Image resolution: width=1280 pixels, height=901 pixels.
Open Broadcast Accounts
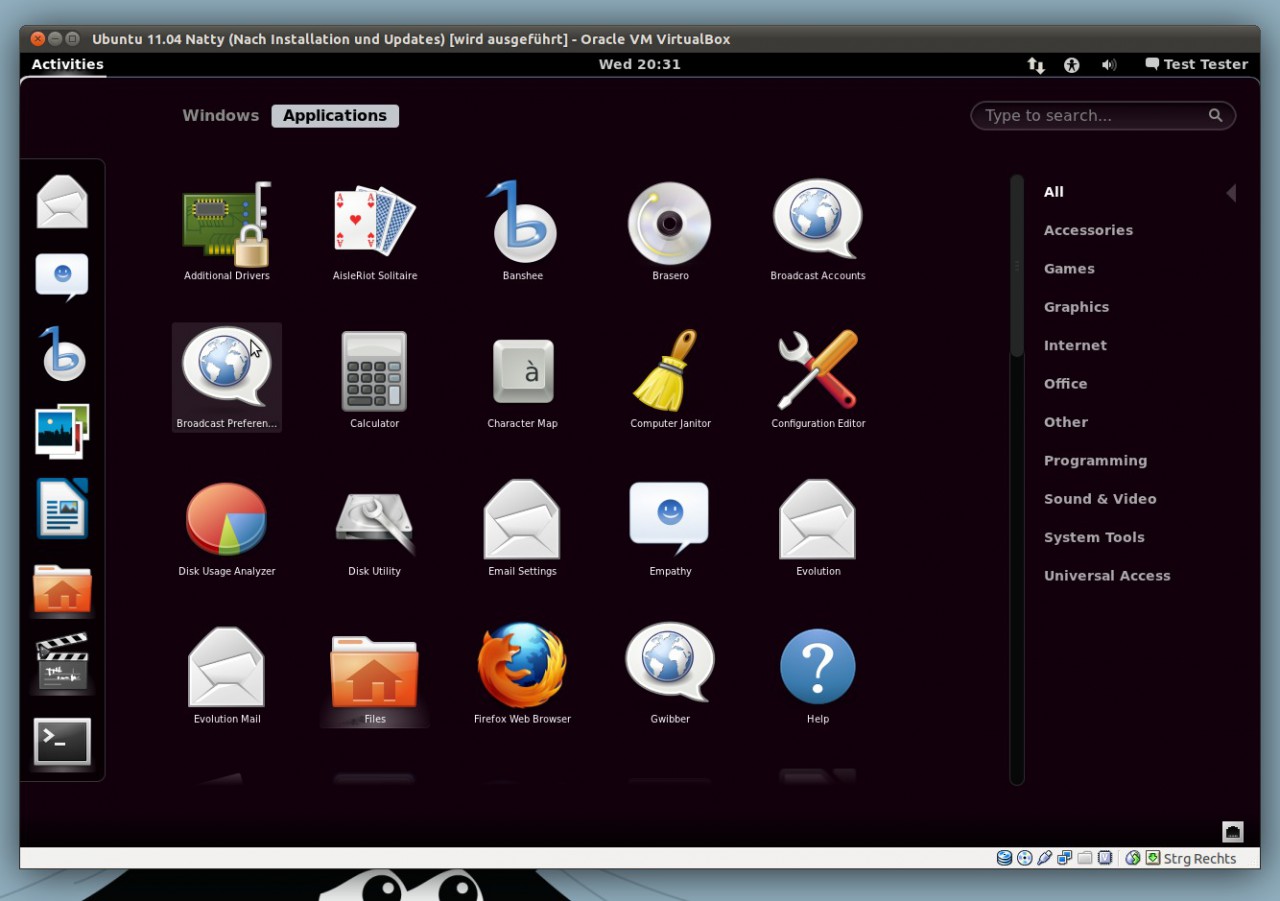[818, 231]
